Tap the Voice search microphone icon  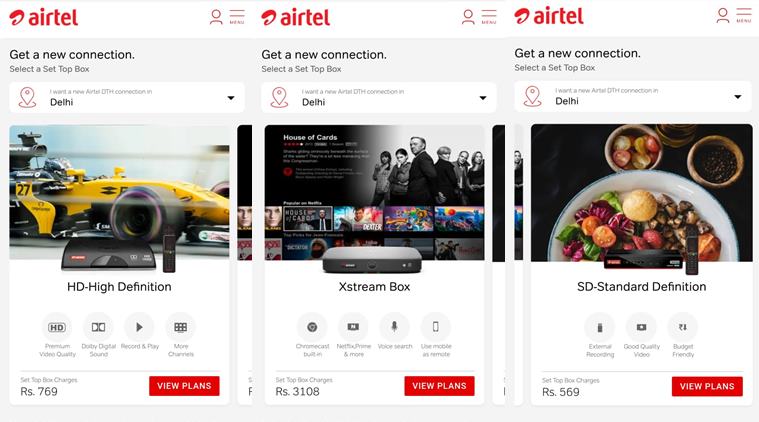395,328
